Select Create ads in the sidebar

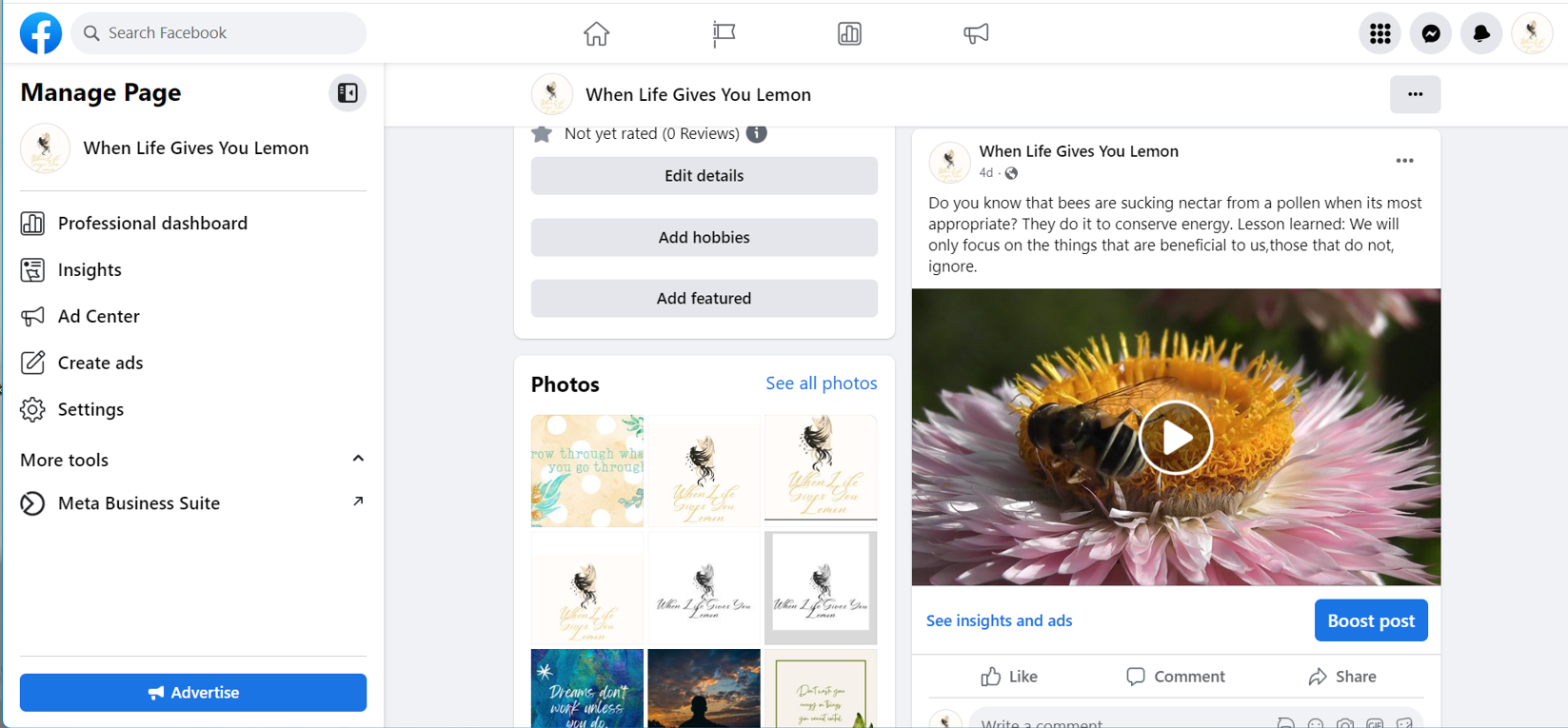193,364
